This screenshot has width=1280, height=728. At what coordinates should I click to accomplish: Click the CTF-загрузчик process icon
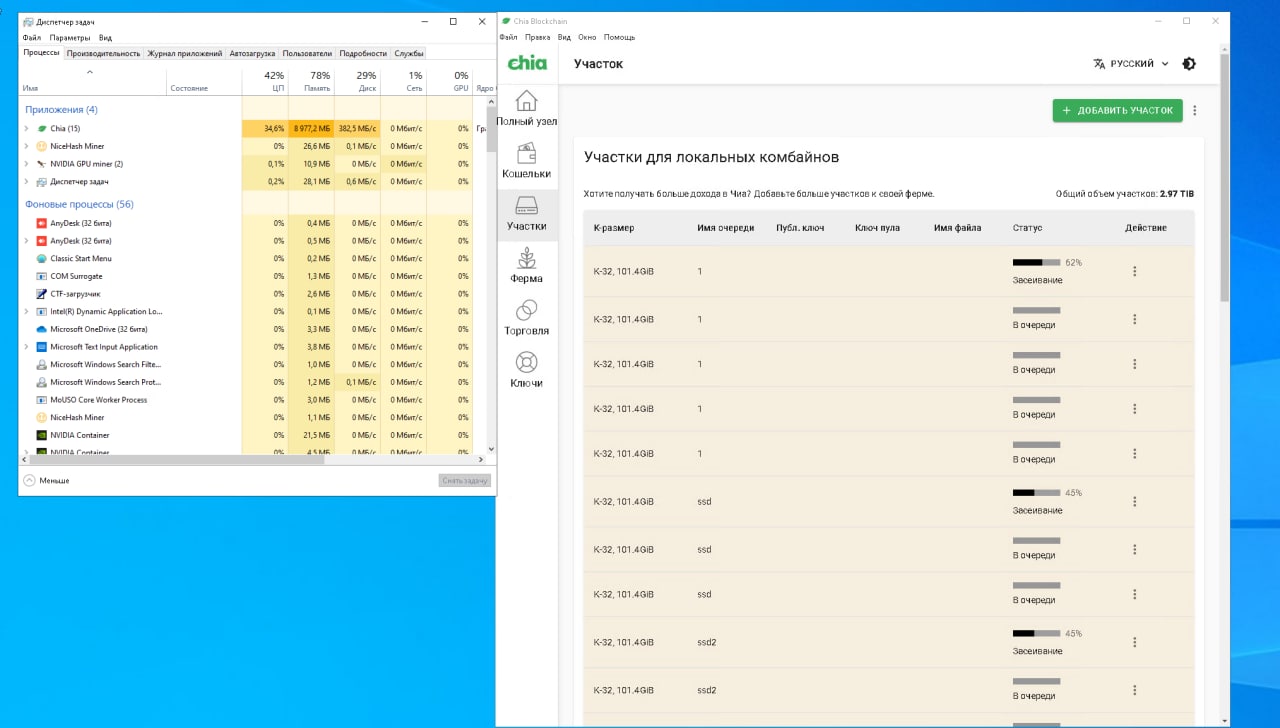[x=41, y=294]
